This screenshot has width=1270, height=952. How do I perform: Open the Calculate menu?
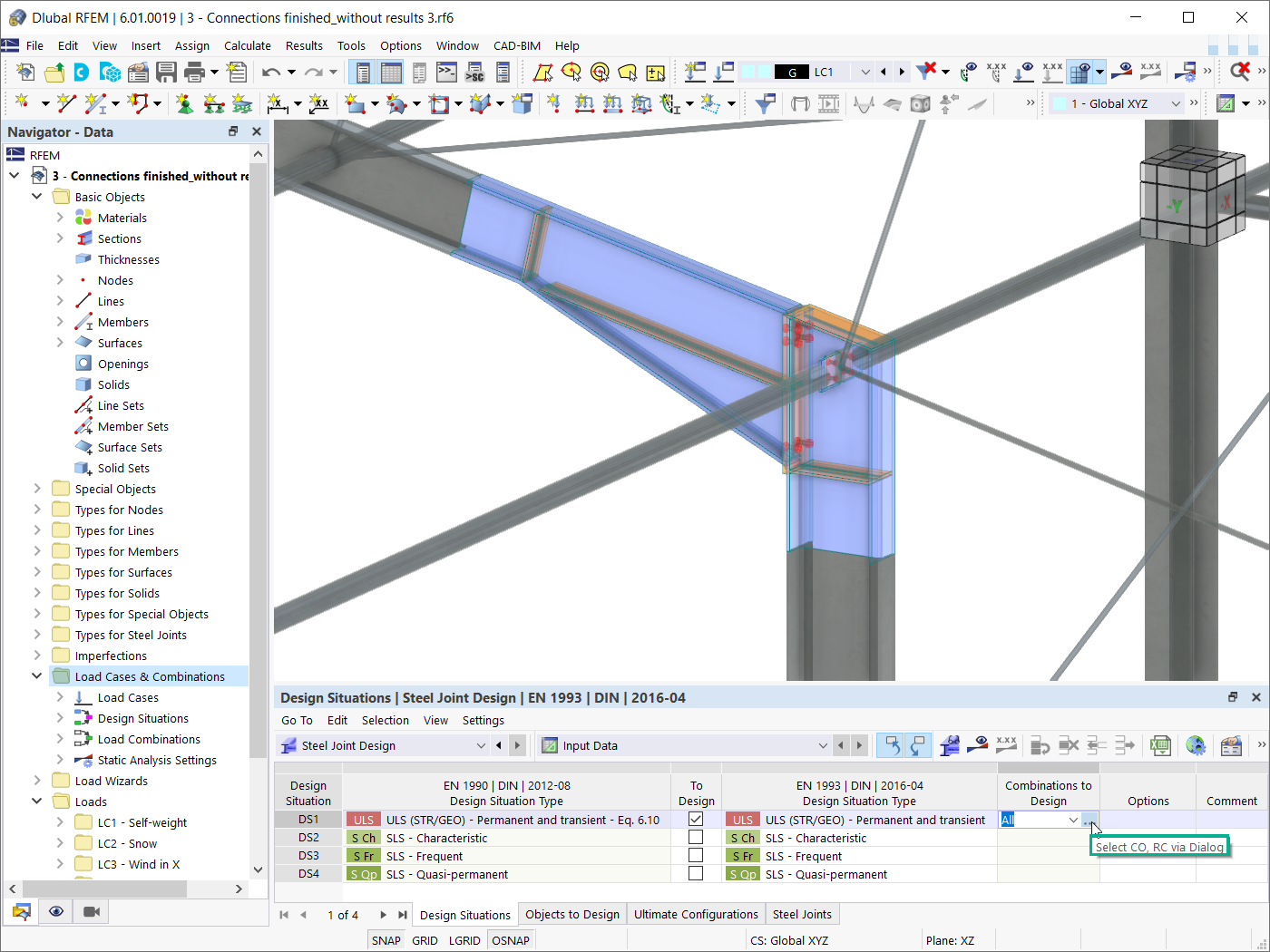[248, 45]
